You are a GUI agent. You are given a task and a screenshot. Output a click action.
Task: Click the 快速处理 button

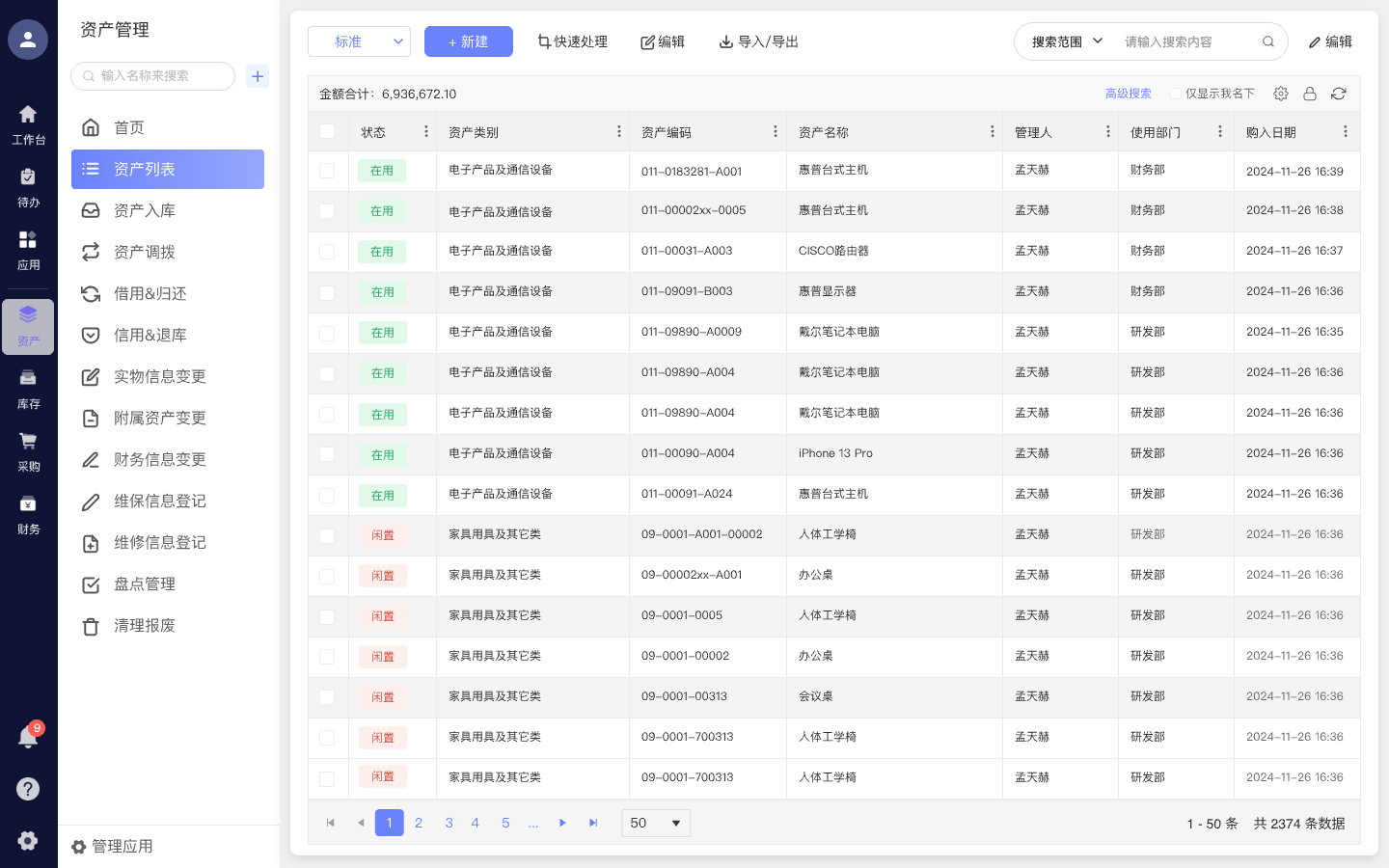click(572, 41)
